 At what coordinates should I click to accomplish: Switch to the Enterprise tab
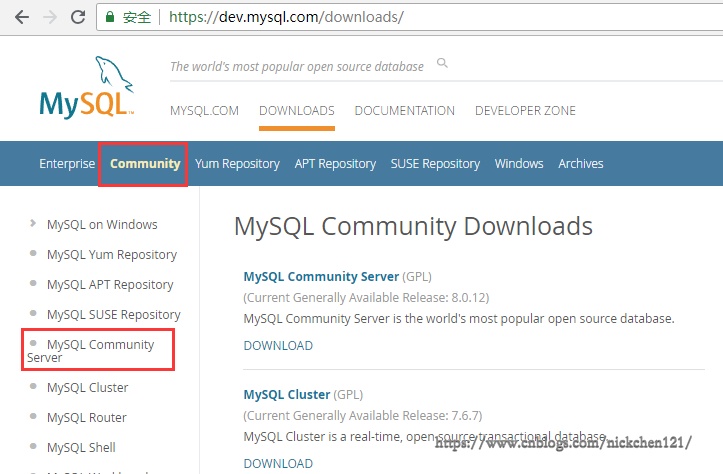(67, 164)
